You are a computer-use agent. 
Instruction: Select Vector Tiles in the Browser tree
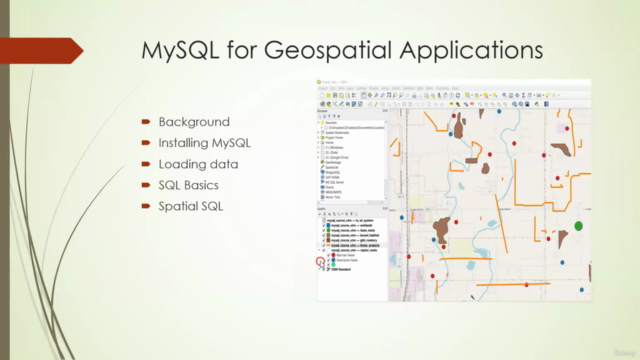(x=333, y=197)
